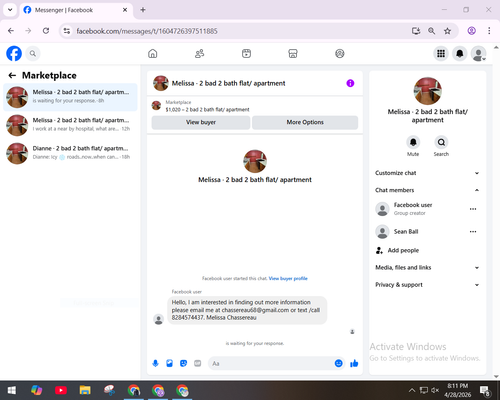Mute this conversation with the bell icon
Screen dimensions: 500x400
413,142
